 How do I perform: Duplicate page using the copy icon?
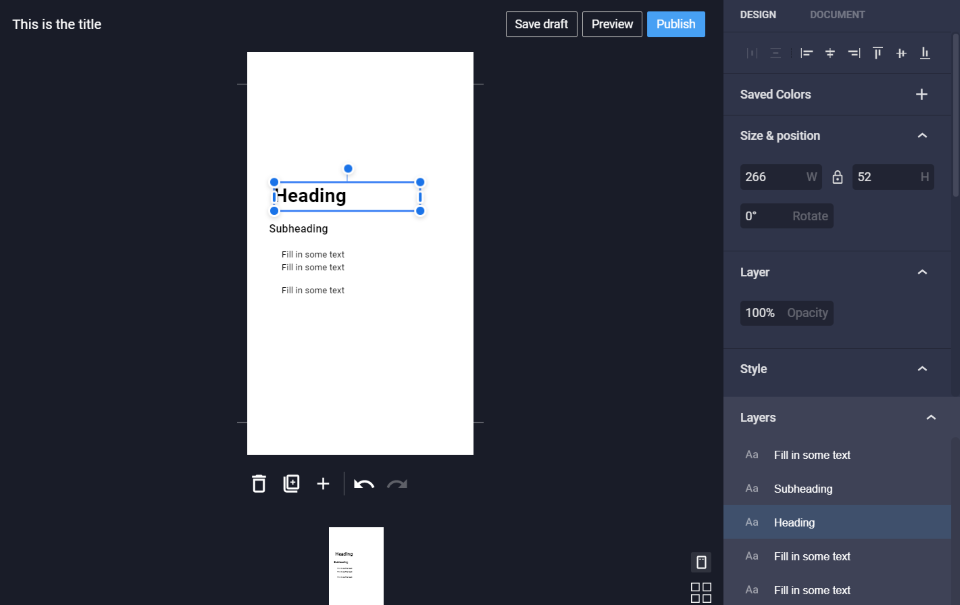[x=291, y=484]
